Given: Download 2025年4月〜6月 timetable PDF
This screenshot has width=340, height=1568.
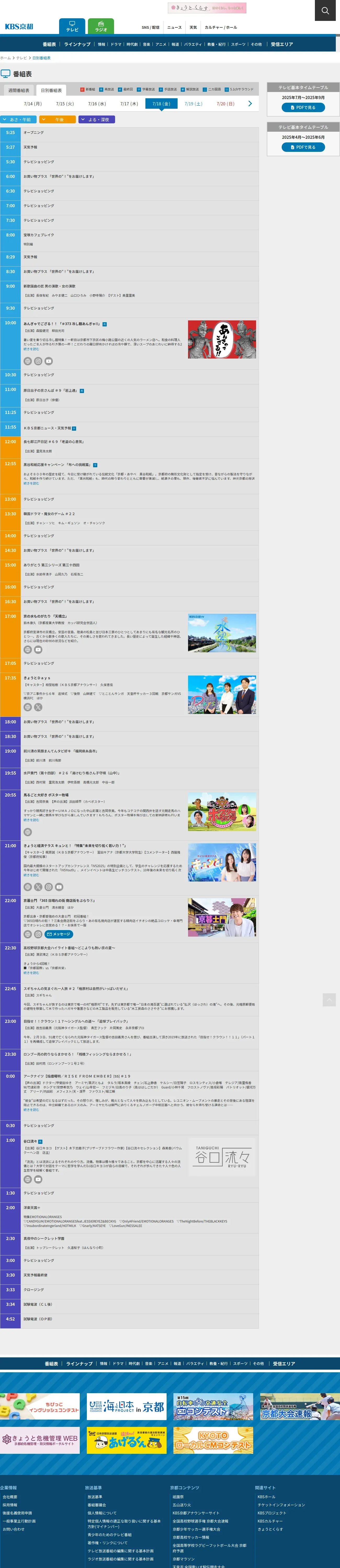Looking at the screenshot, I should tap(303, 147).
